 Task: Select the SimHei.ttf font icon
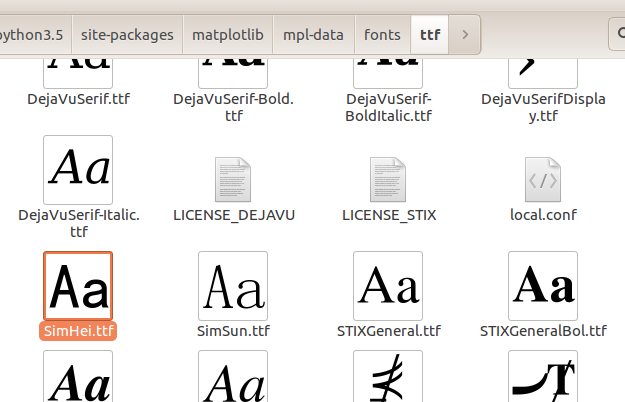(x=78, y=286)
